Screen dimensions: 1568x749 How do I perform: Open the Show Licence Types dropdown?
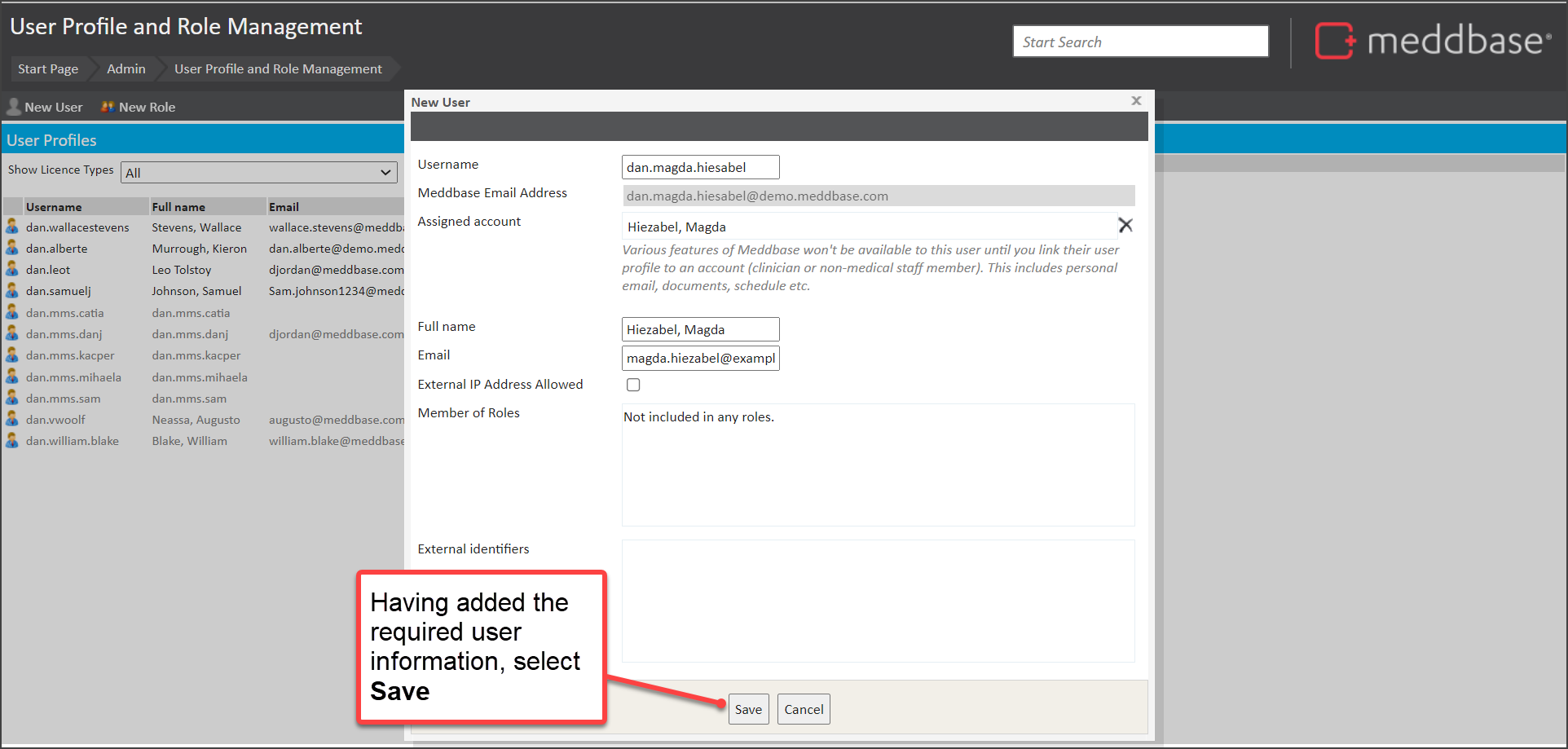pyautogui.click(x=258, y=173)
